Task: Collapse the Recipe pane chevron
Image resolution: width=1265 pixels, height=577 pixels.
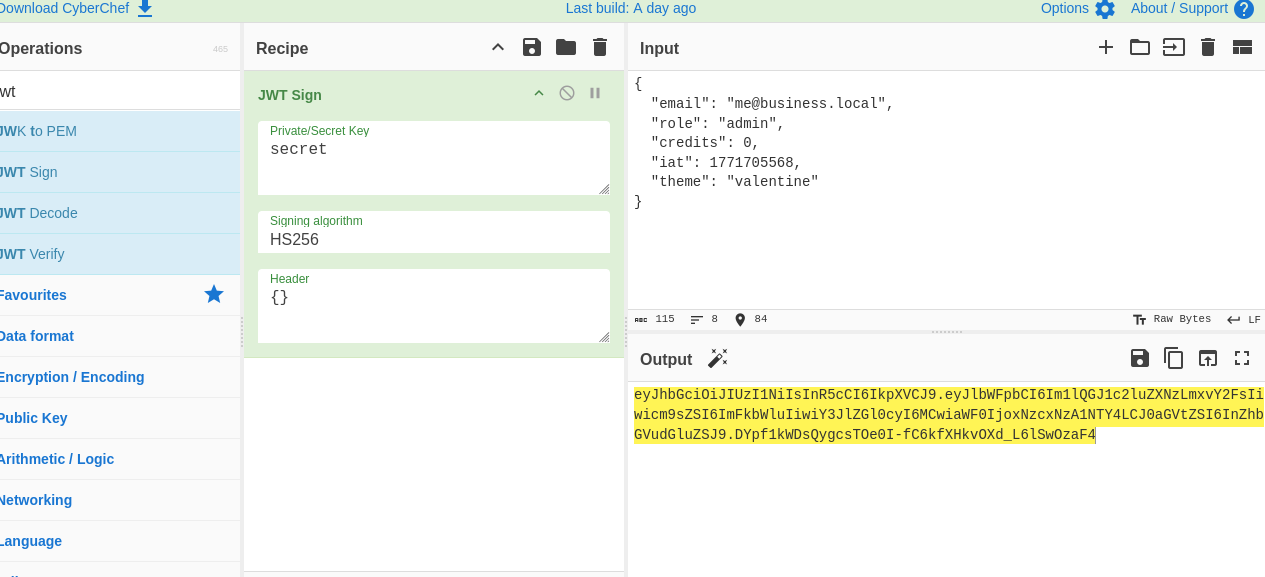Action: point(497,47)
